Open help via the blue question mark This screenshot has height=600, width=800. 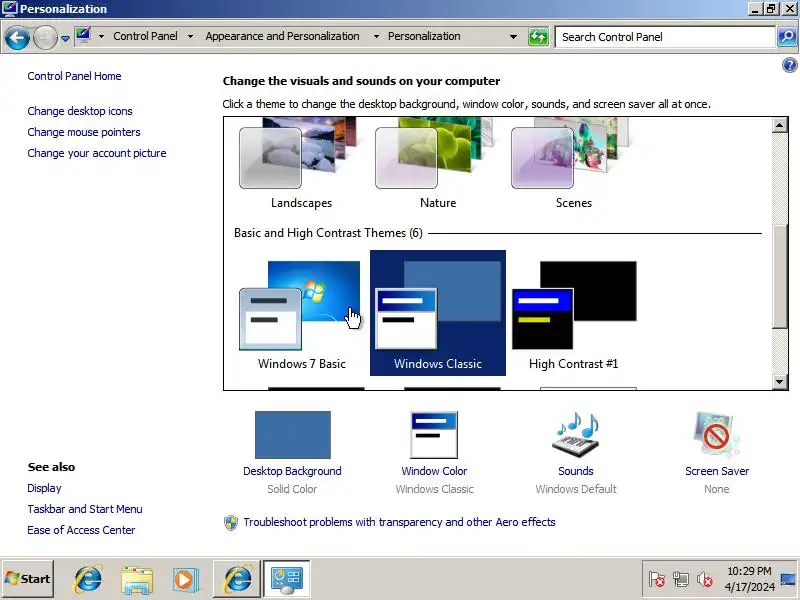click(x=789, y=65)
